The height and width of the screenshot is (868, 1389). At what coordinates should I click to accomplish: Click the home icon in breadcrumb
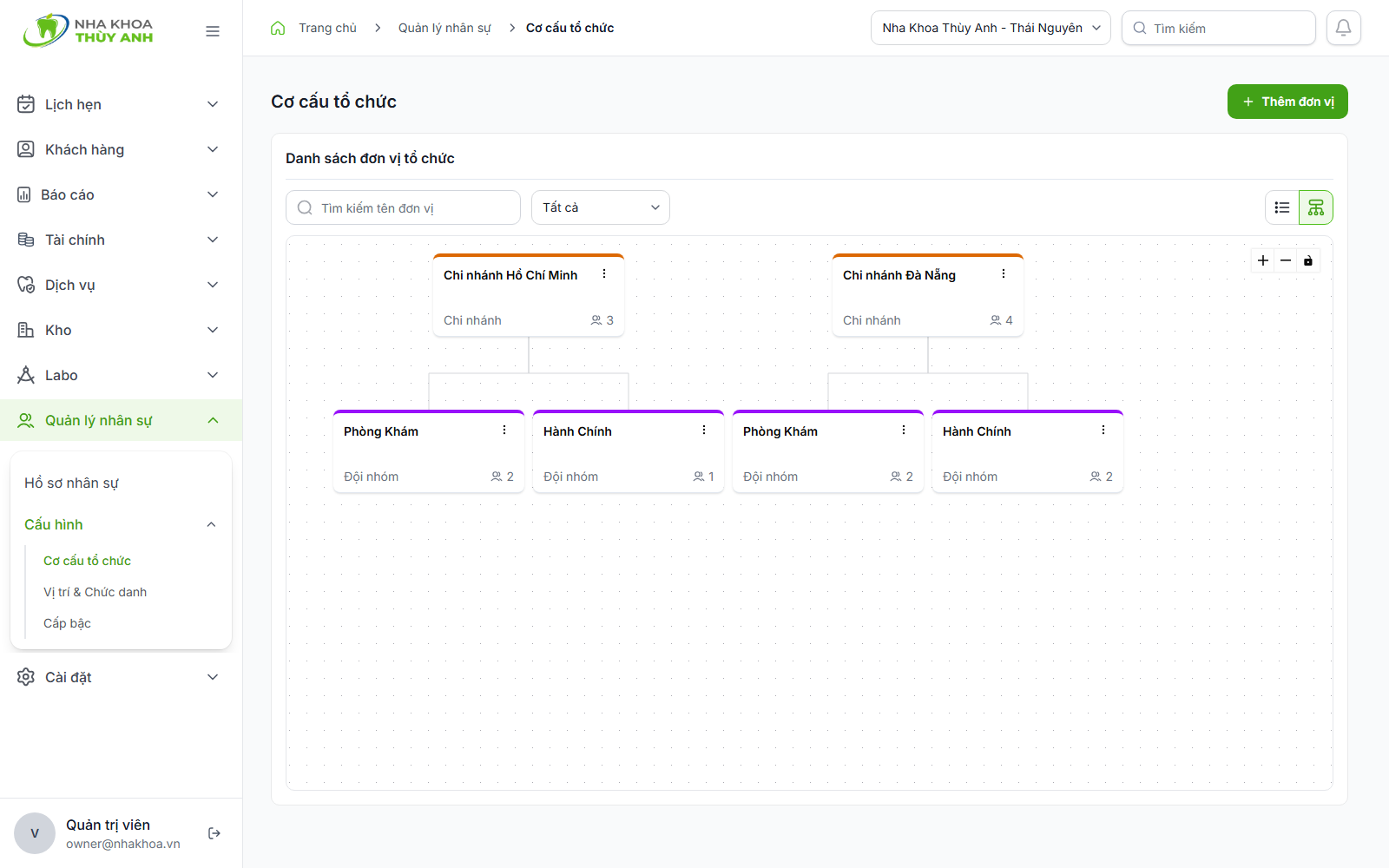[x=278, y=28]
